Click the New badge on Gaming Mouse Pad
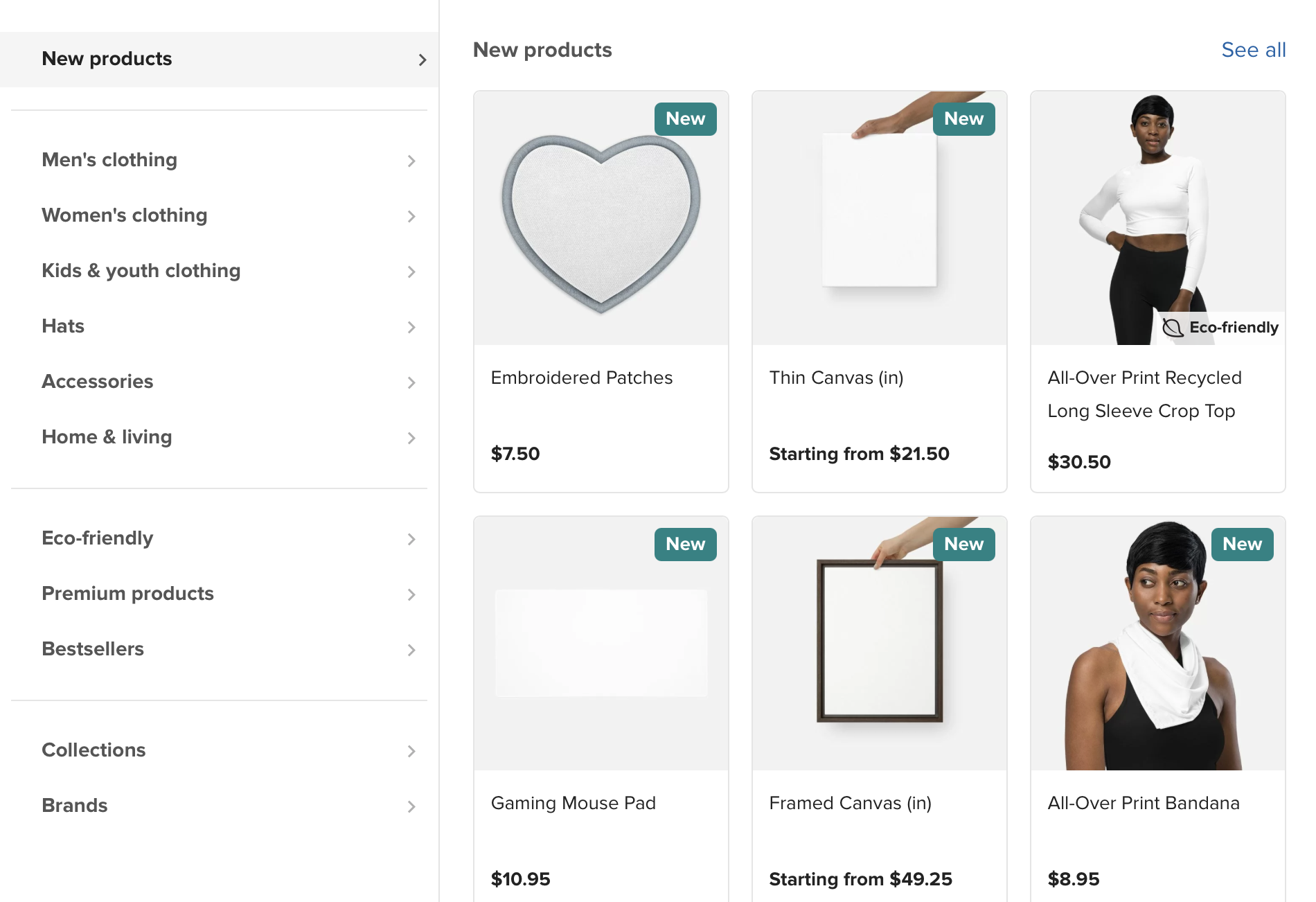Viewport: 1316px width, 902px height. tap(685, 545)
